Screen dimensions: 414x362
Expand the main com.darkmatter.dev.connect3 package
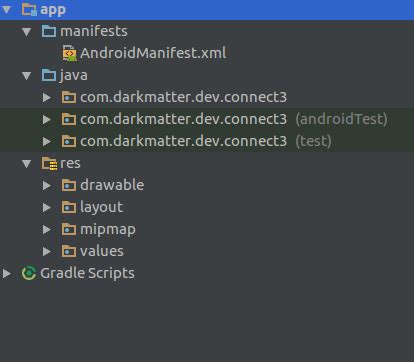coord(47,97)
